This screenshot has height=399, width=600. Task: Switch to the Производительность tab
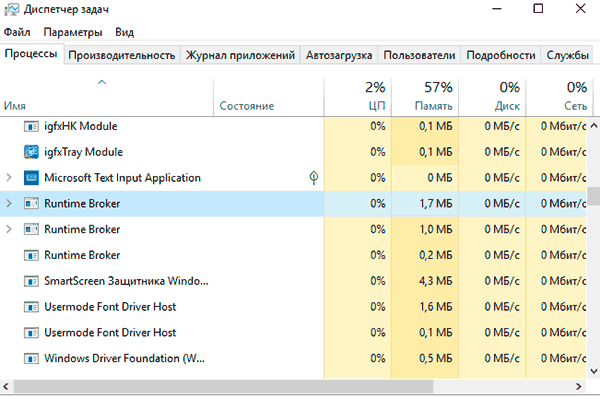[x=122, y=55]
